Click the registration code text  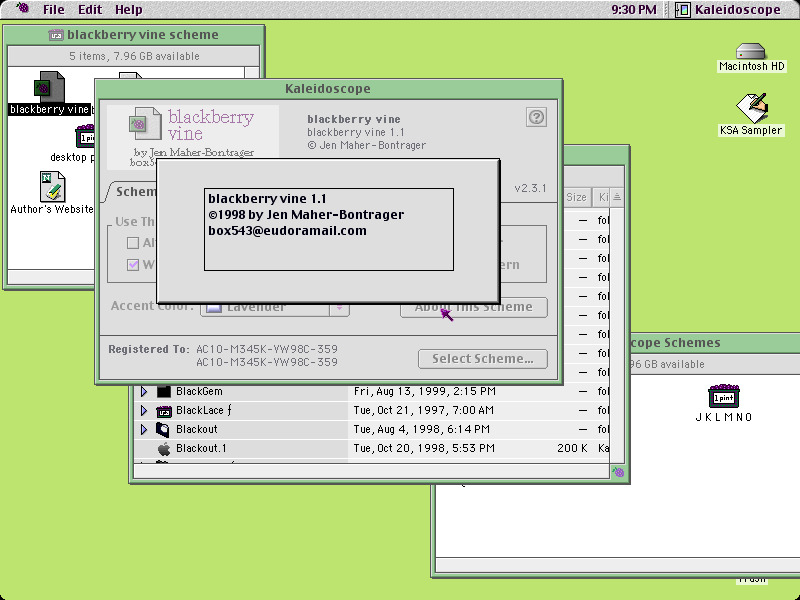click(x=267, y=356)
